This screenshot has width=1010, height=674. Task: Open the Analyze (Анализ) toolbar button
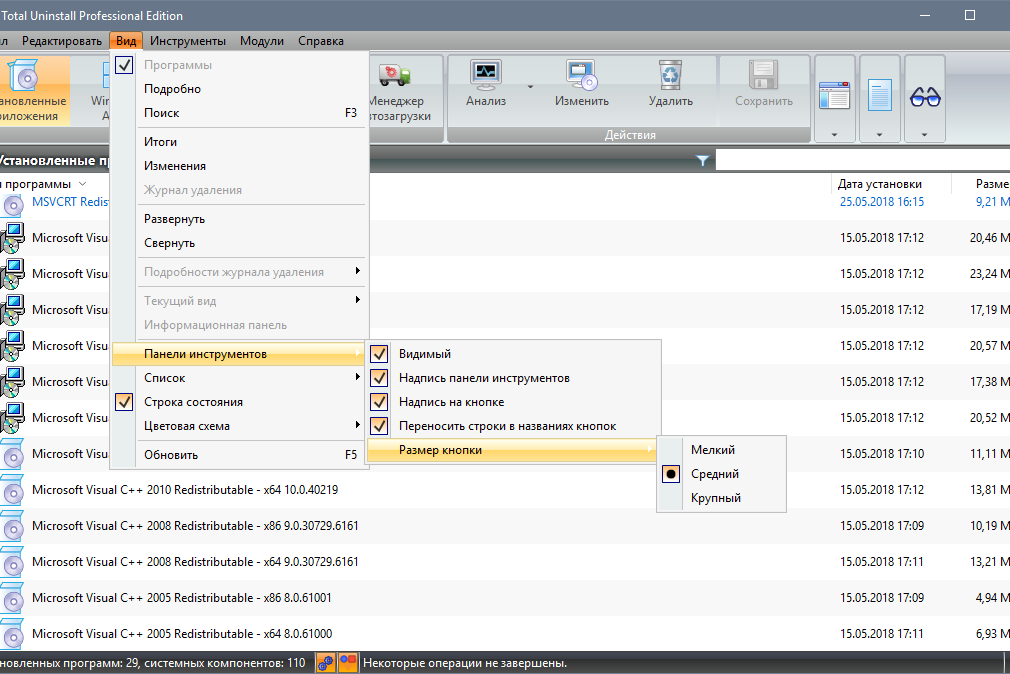point(486,85)
